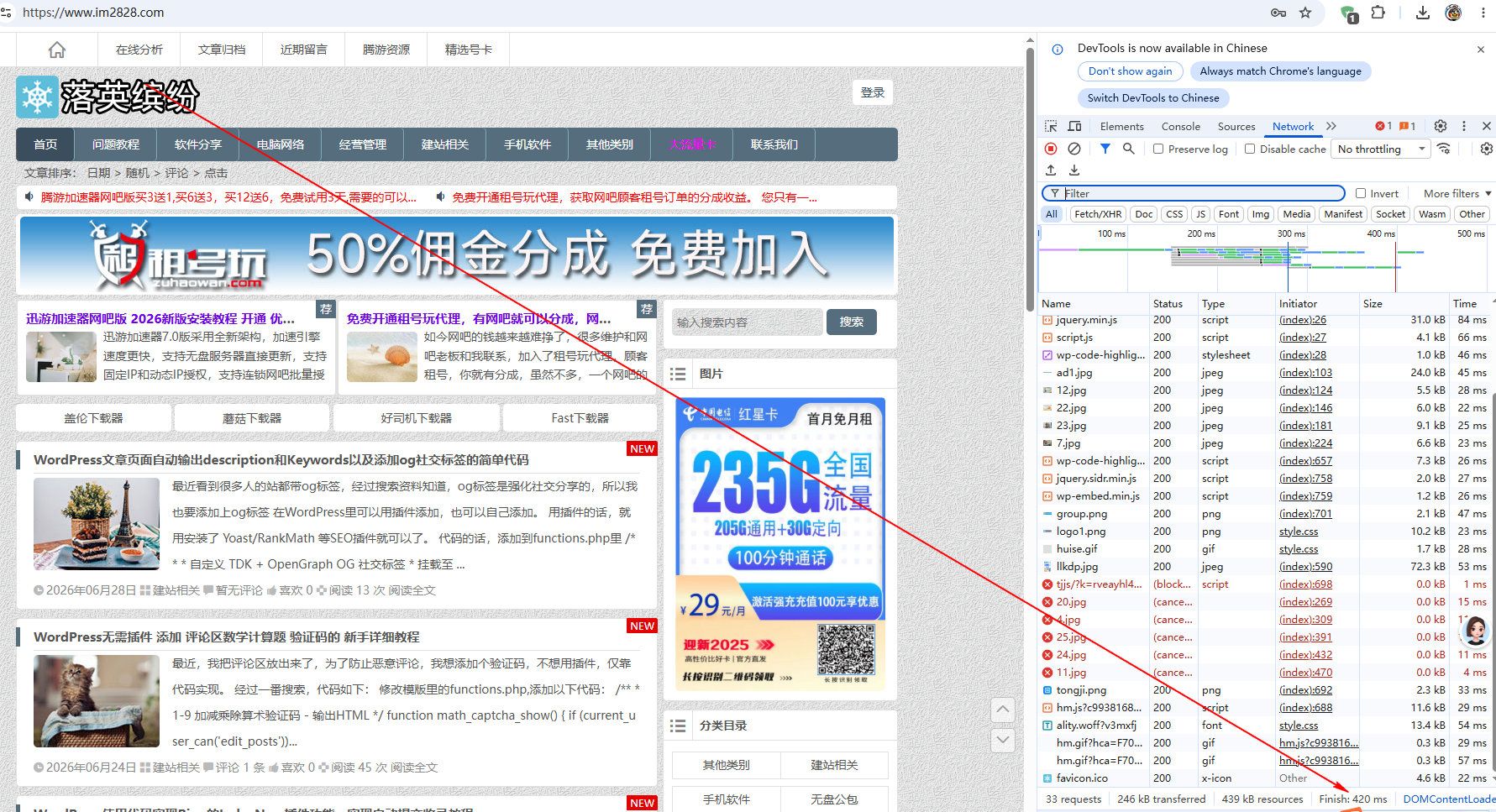
Task: Click the 登录 login button
Action: point(873,92)
